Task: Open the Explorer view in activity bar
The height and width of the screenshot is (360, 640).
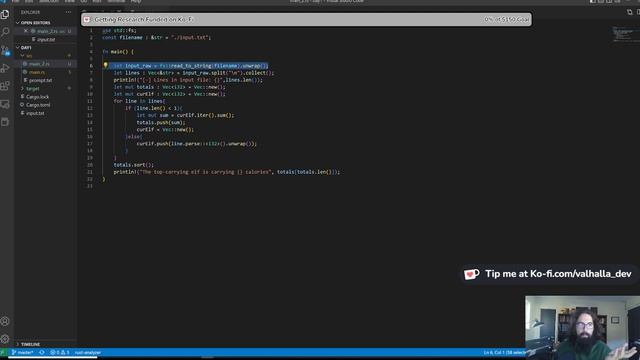Action: tap(5, 15)
